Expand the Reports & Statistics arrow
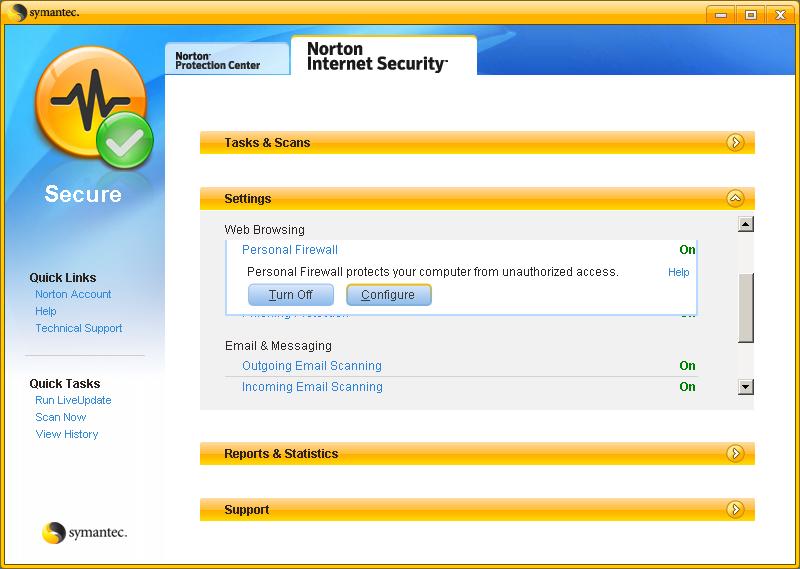This screenshot has height=569, width=800. (735, 453)
